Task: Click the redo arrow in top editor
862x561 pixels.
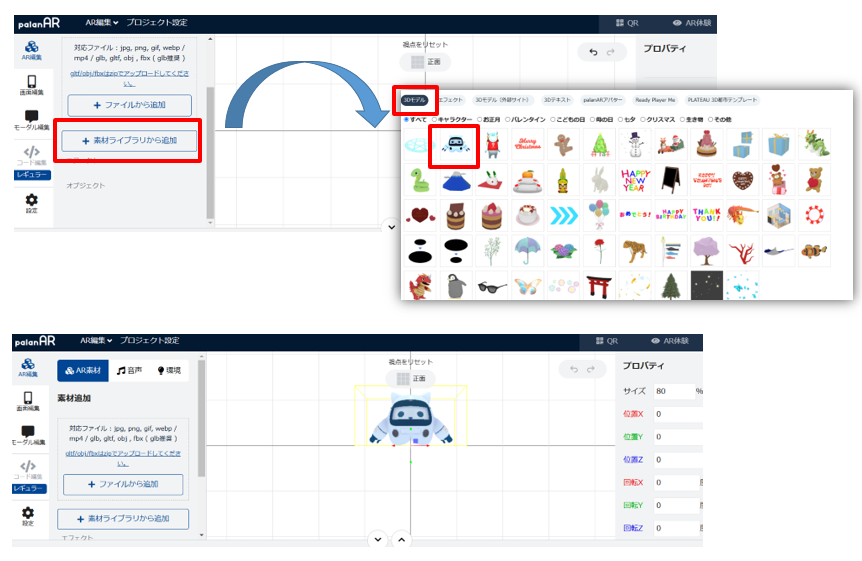Action: (610, 52)
